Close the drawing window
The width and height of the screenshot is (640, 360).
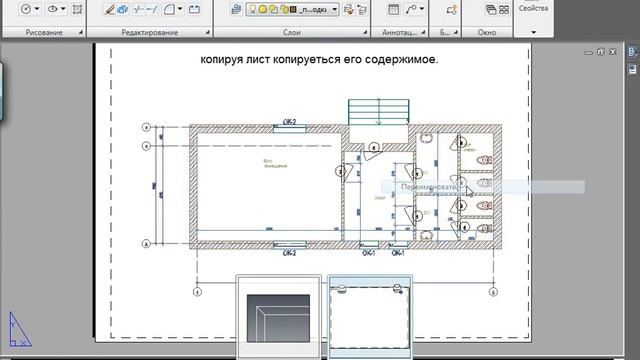click(x=613, y=52)
